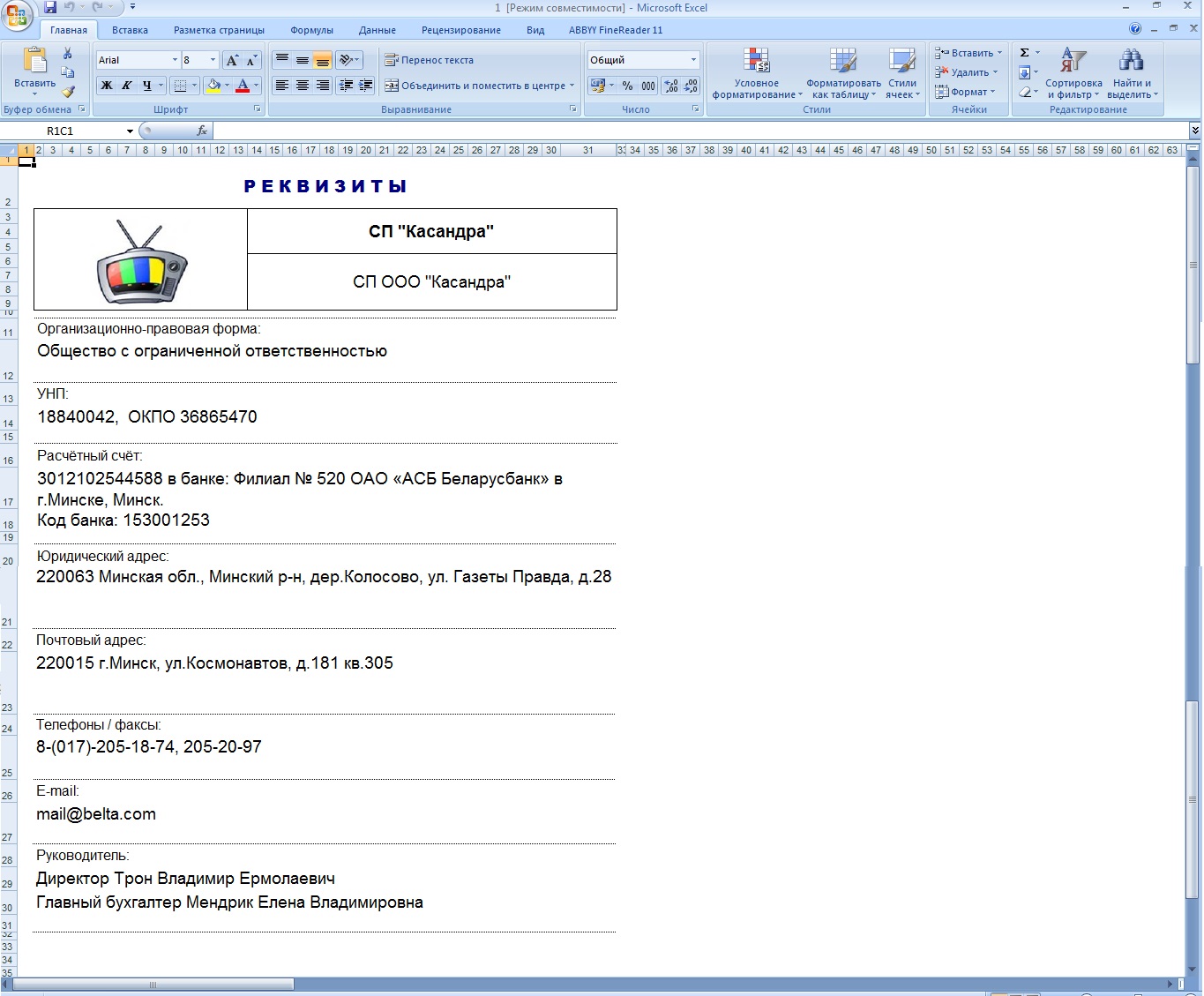Screen dimensions: 1204x996
Task: Decrease font size with the small A
Action: click(251, 60)
